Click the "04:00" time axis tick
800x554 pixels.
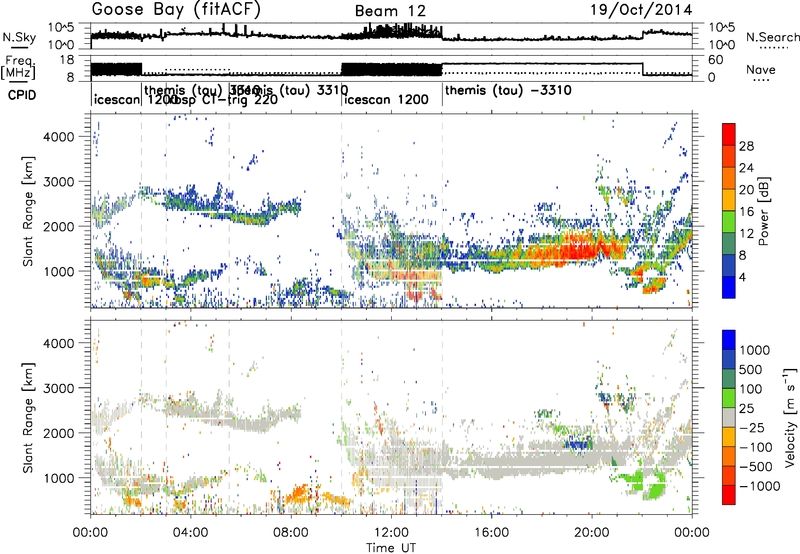(191, 533)
